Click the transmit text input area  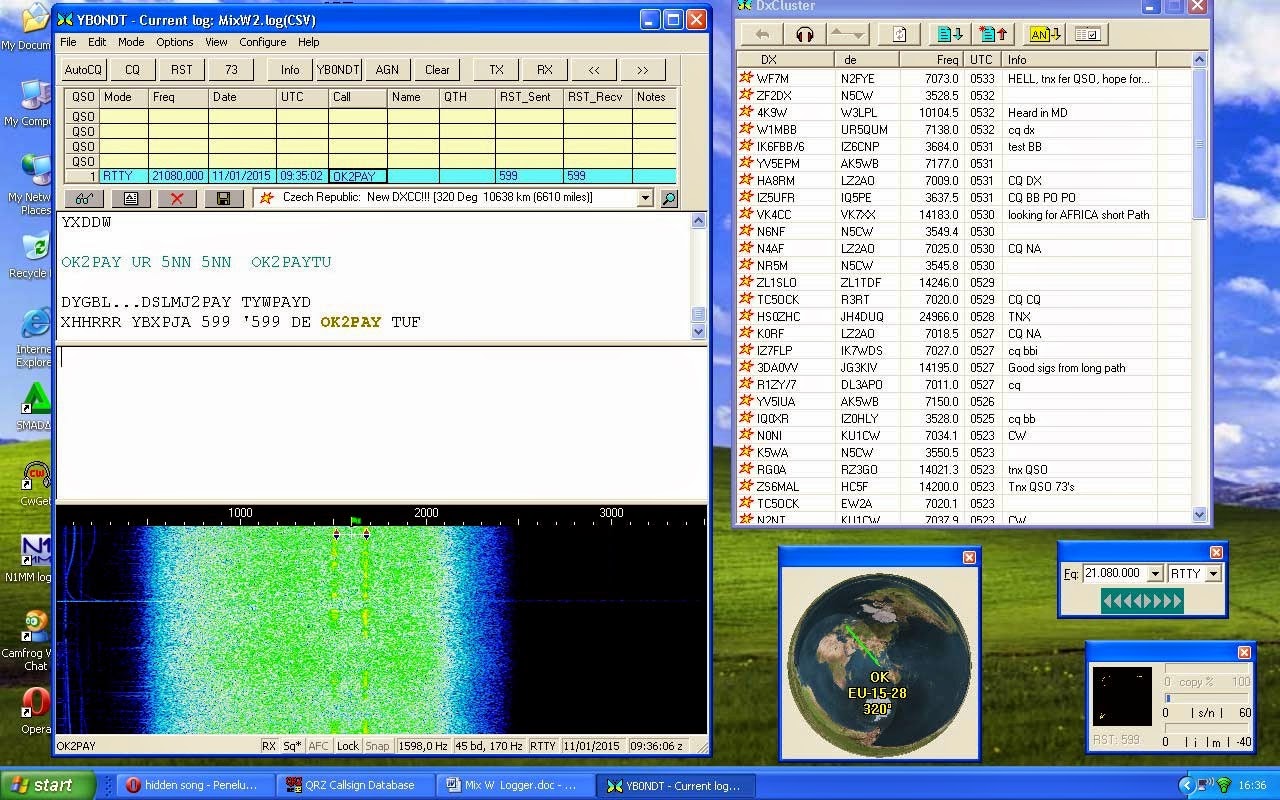381,423
